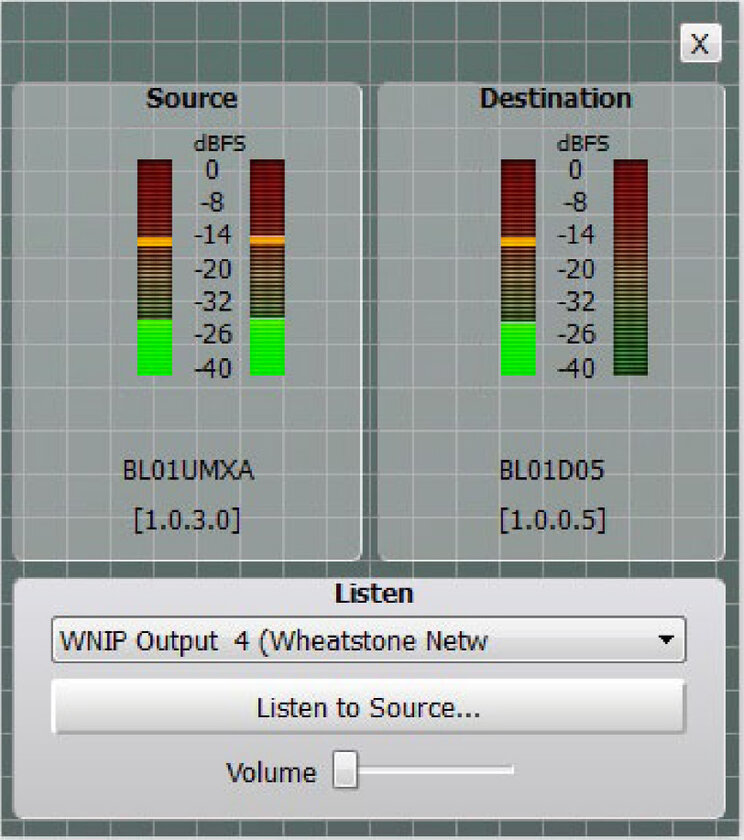Close the meter window with X button
Image resolution: width=744 pixels, height=840 pixels.
point(701,43)
